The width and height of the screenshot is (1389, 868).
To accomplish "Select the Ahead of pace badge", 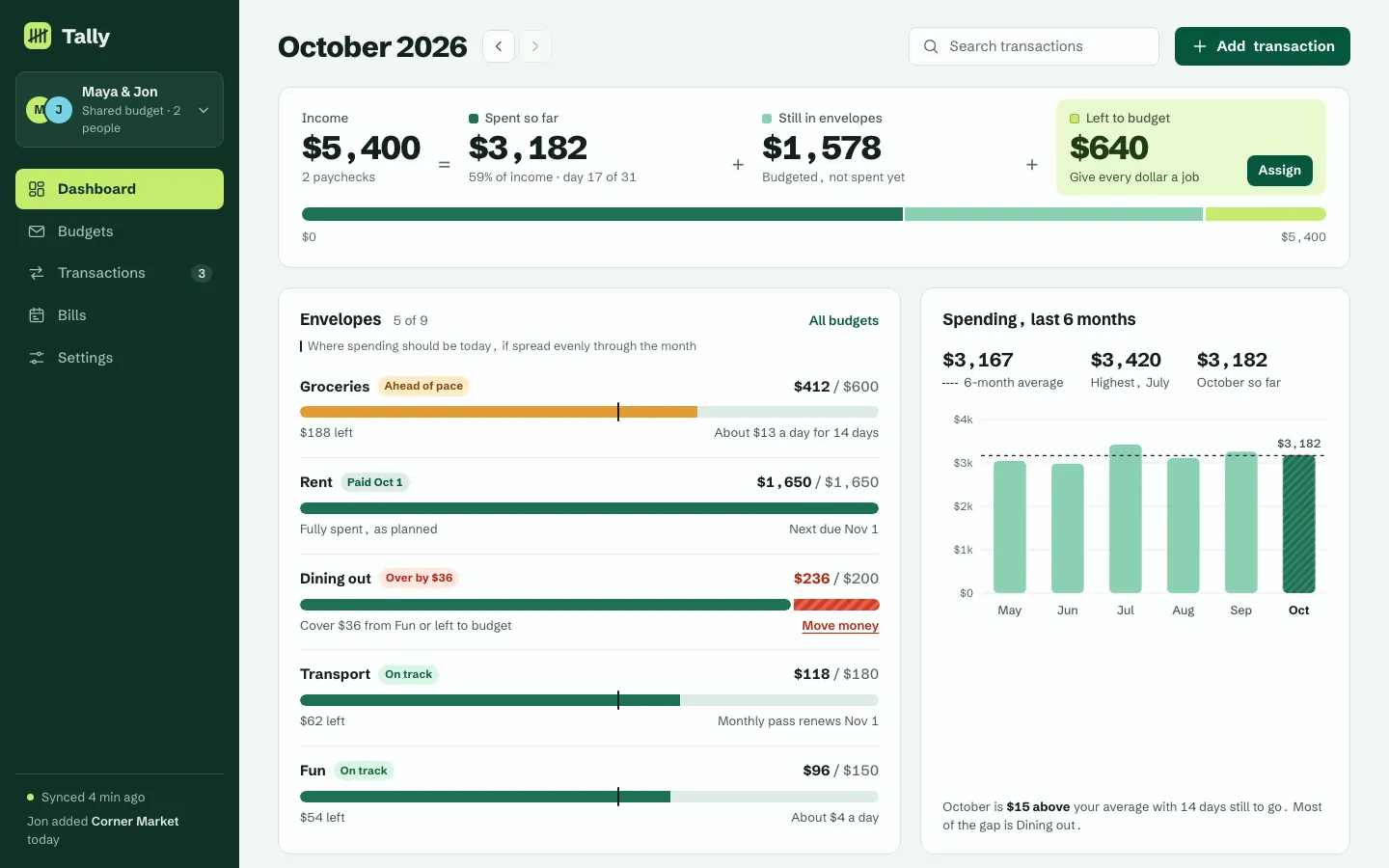I will tap(423, 386).
